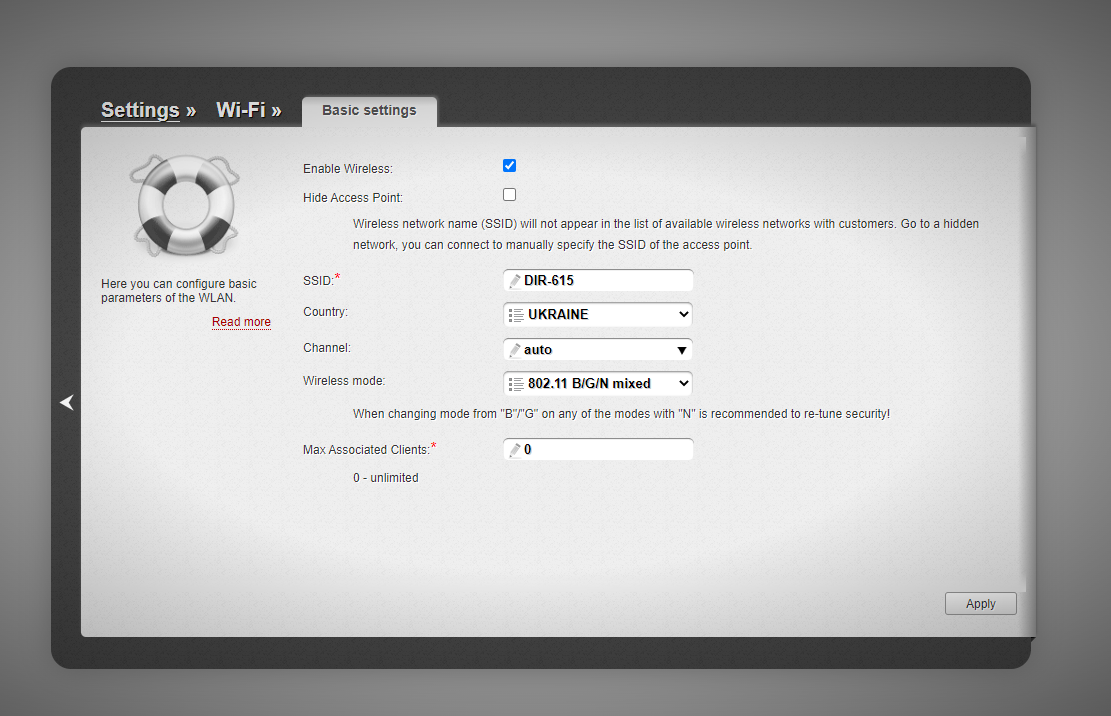
Task: Switch to the Basic settings tab
Action: (369, 111)
